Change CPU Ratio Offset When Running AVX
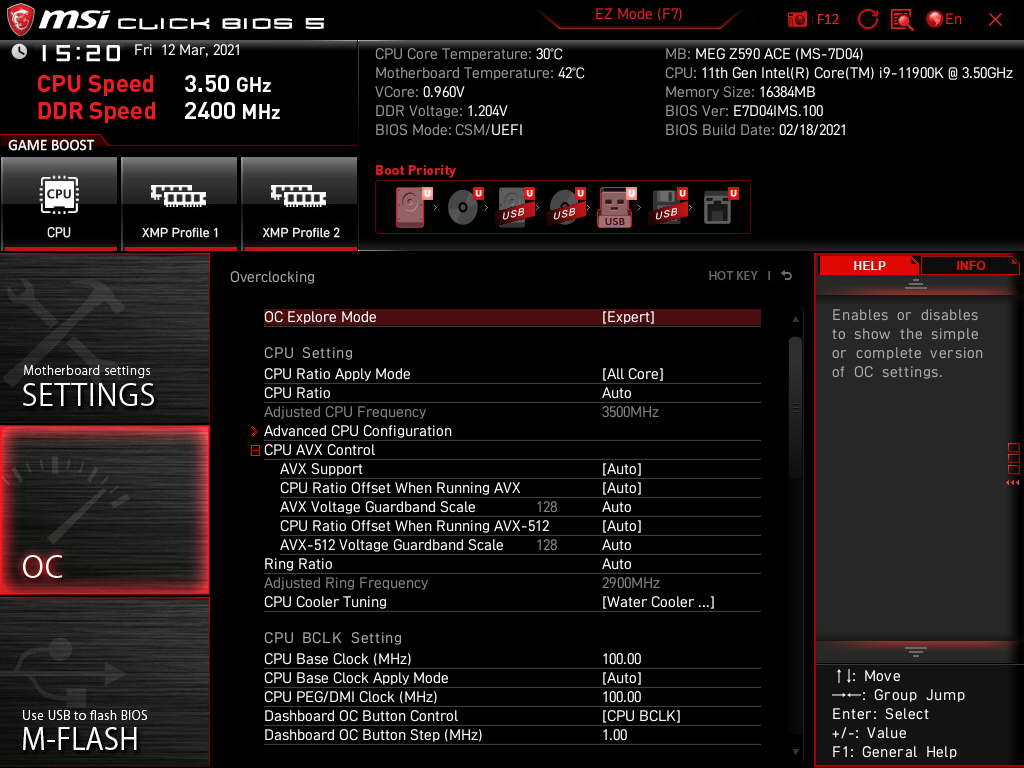This screenshot has height=768, width=1024. point(520,488)
